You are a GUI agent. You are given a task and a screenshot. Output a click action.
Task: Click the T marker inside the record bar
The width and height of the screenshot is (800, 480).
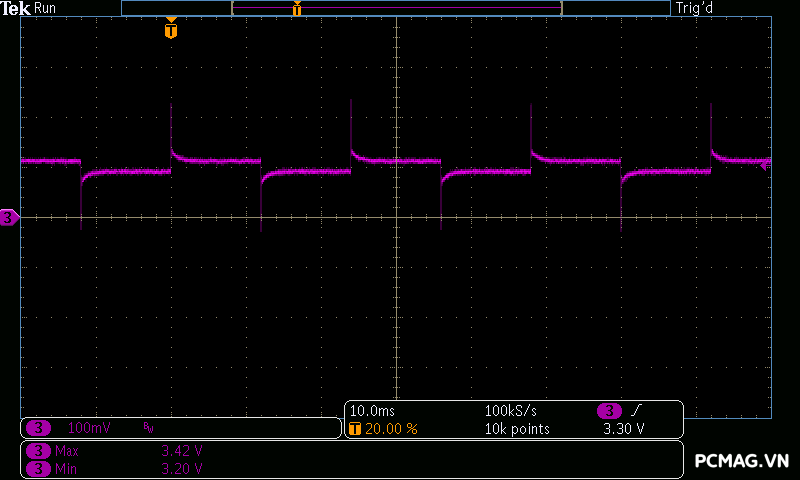[x=296, y=9]
